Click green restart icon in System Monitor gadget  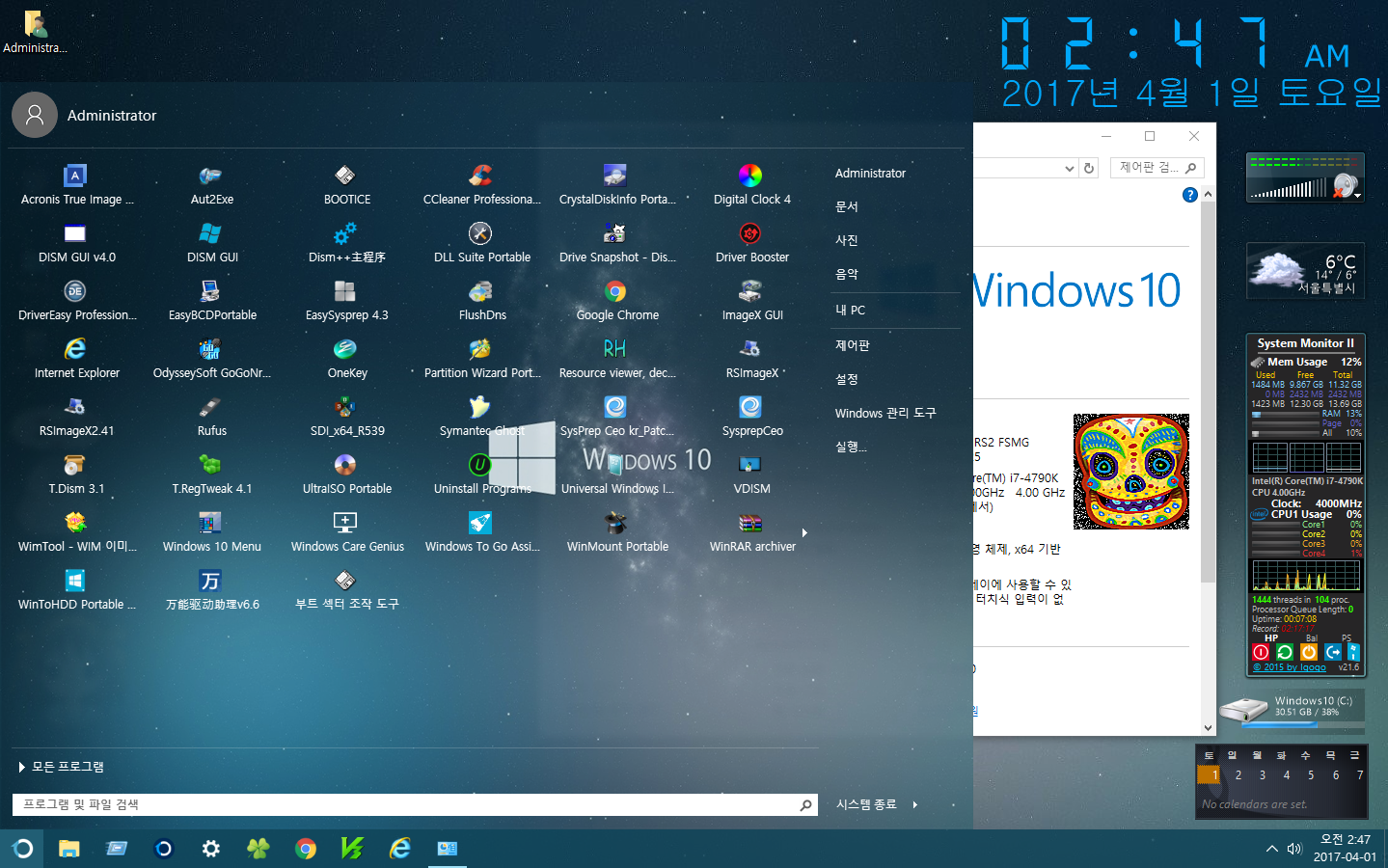click(x=1285, y=653)
